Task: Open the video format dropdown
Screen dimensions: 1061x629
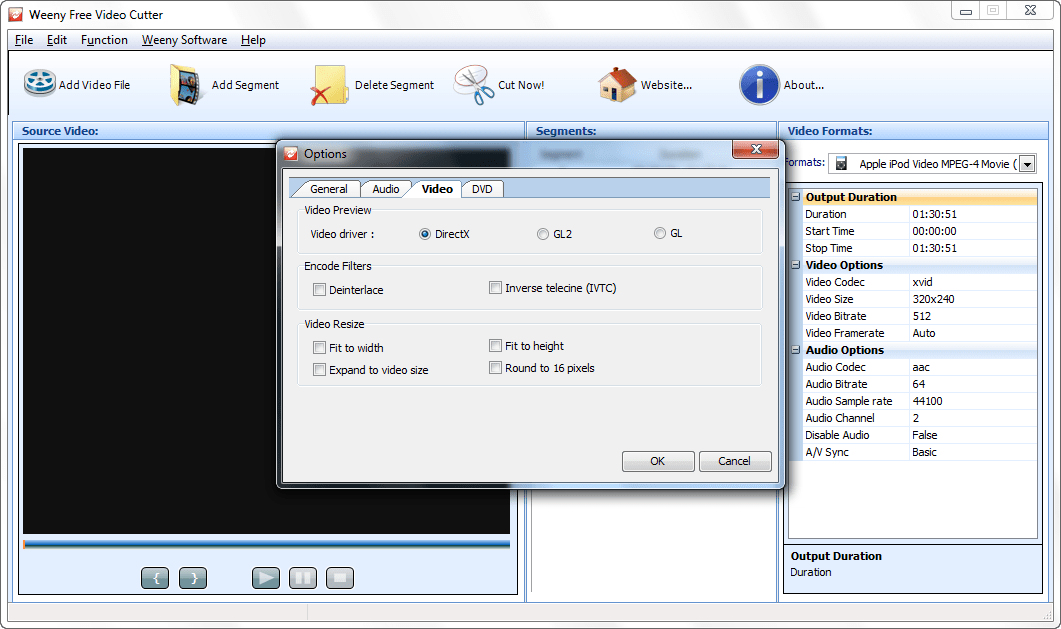Action: pyautogui.click(x=1027, y=163)
